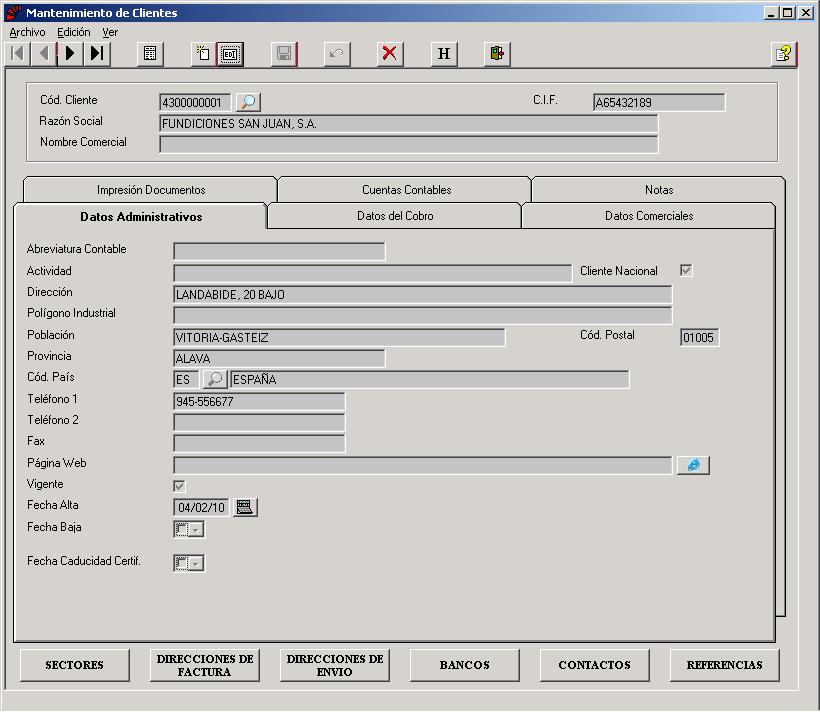This screenshot has height=712, width=820.
Task: Close the Mantenimiento de Clientes window
Action: tap(806, 13)
